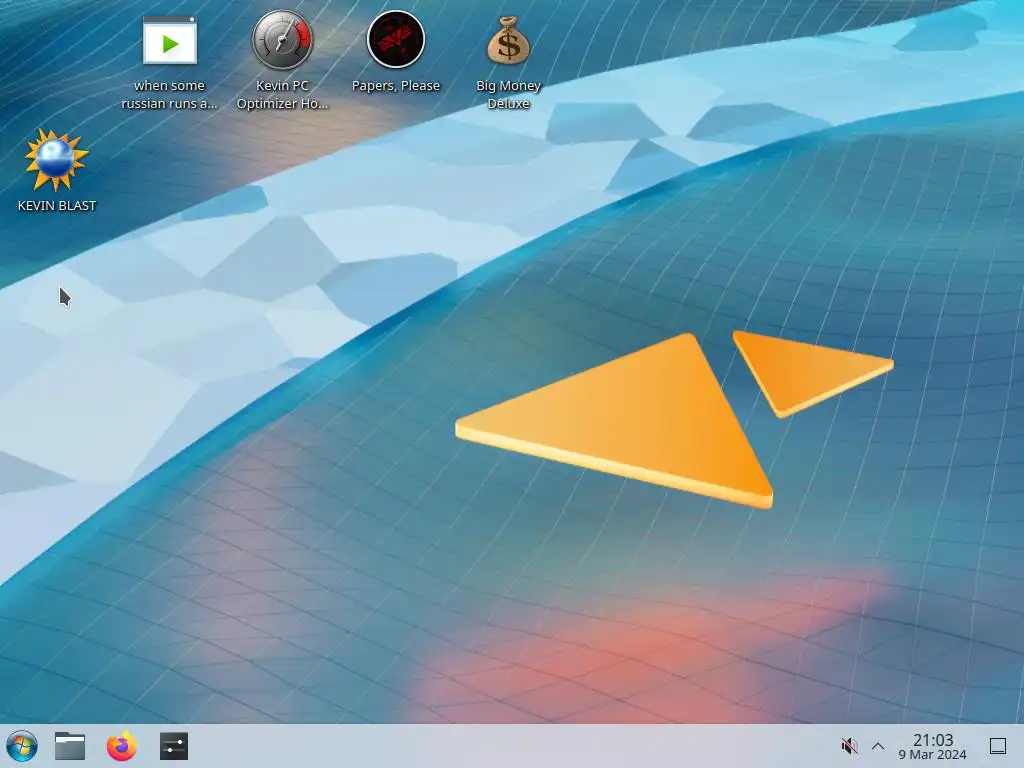Select the 'Kevin PC Optimizer Ho...' label

click(283, 95)
